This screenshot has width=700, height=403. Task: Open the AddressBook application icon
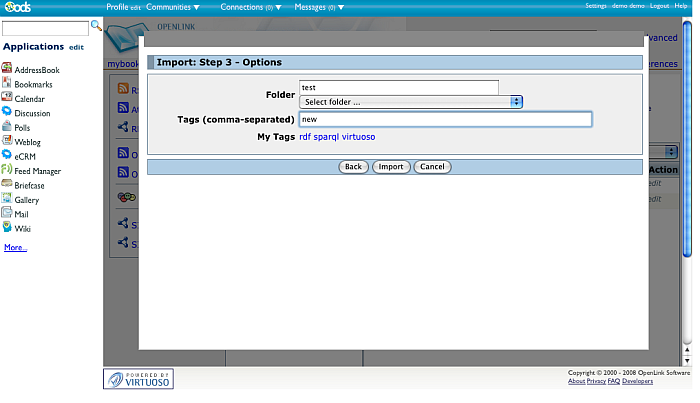[7, 69]
